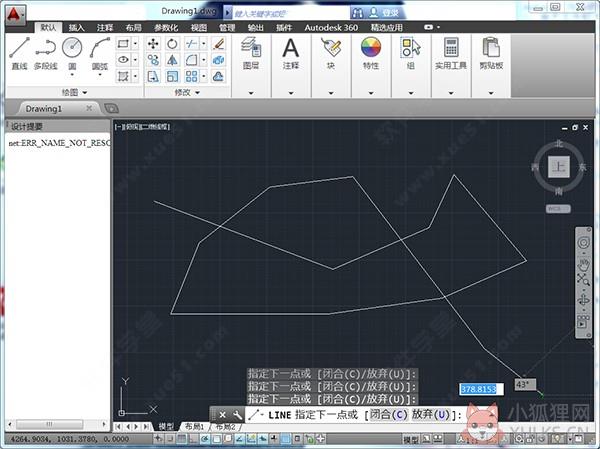This screenshot has width=600, height=449.
Task: Toggle Grid Display in the status bar
Action: point(181,439)
